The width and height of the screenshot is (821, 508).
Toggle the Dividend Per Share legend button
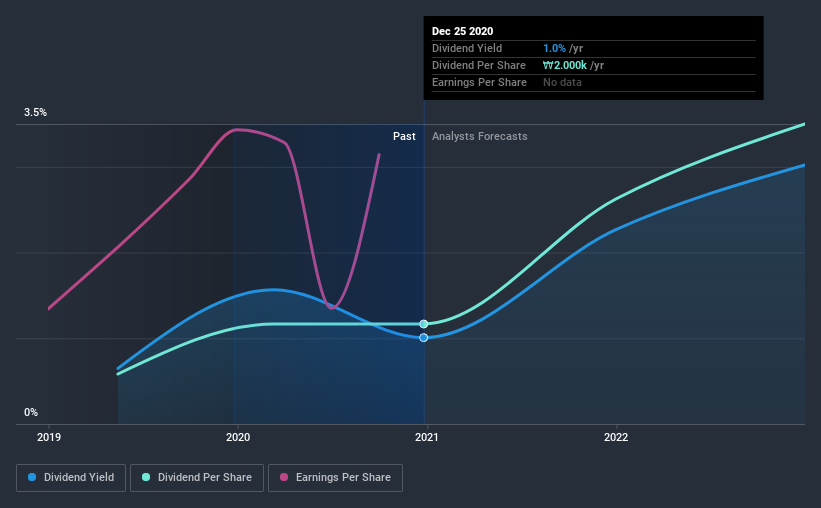[197, 478]
